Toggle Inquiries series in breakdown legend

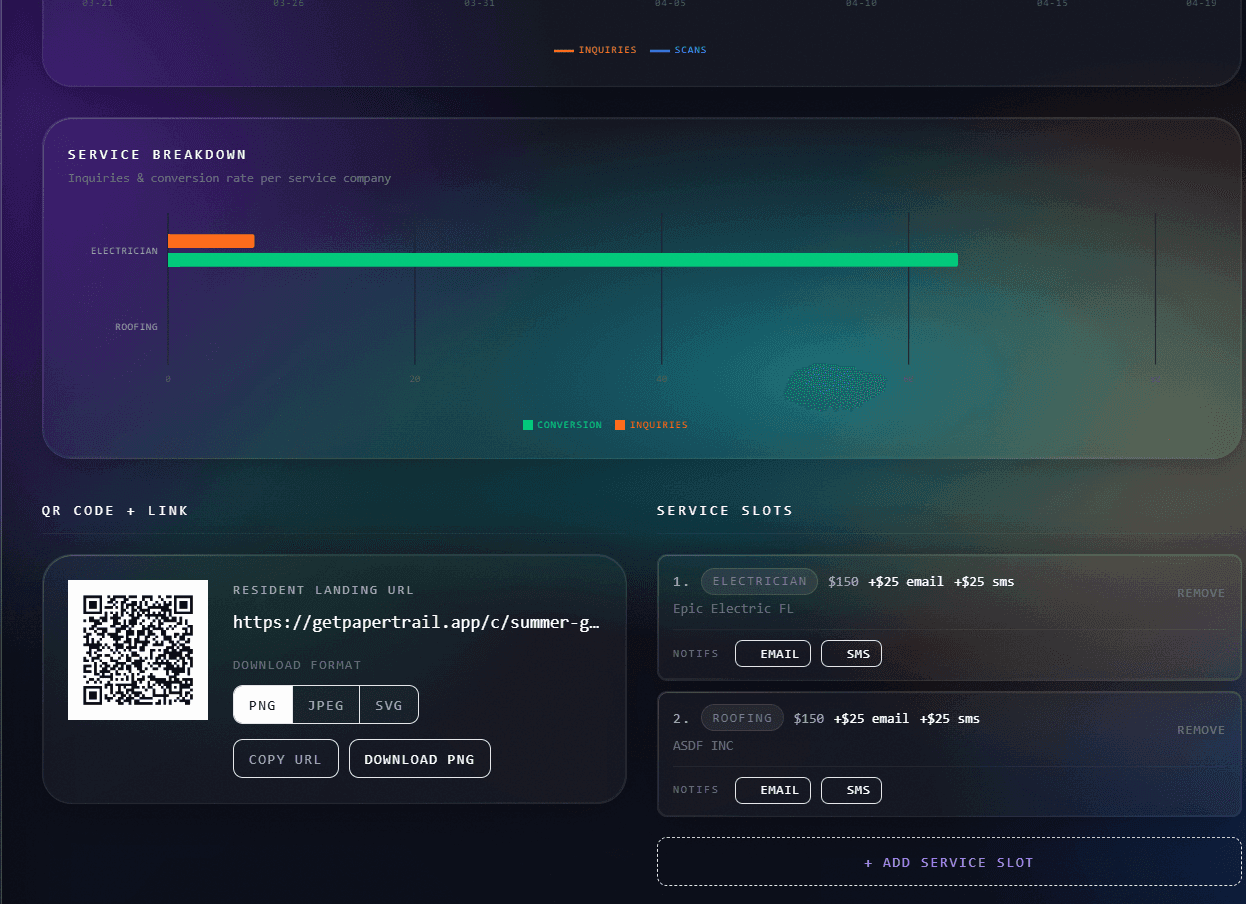(x=651, y=425)
